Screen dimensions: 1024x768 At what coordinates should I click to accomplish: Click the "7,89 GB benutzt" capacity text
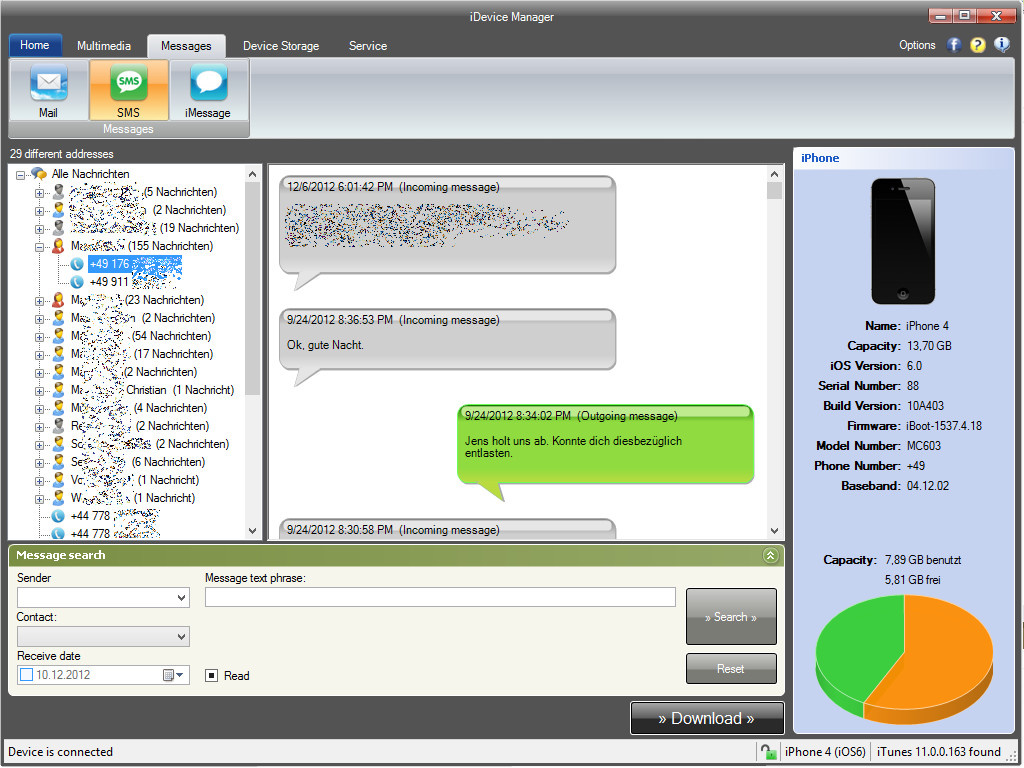pyautogui.click(x=923, y=560)
